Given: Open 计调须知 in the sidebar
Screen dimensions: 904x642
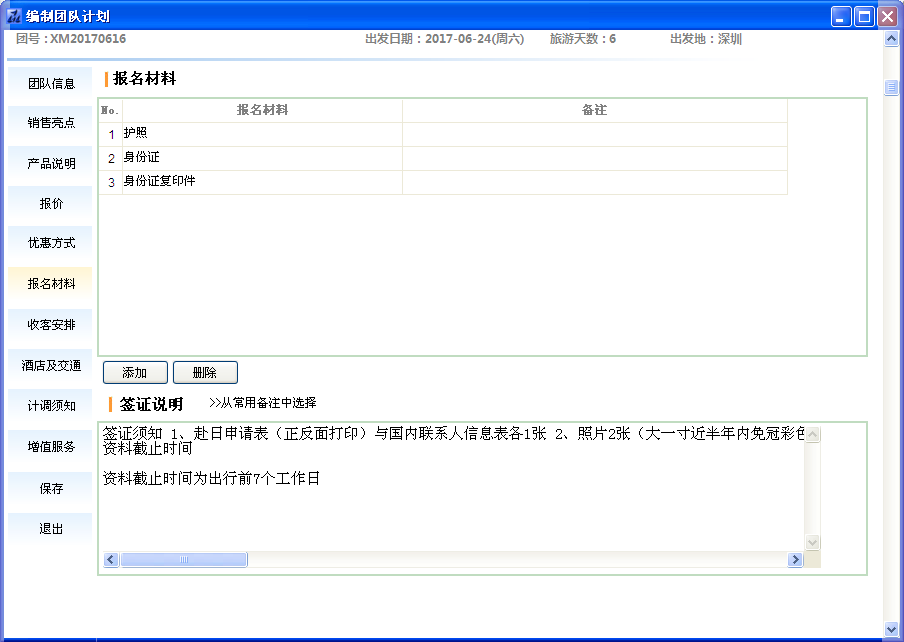Looking at the screenshot, I should click(51, 406).
